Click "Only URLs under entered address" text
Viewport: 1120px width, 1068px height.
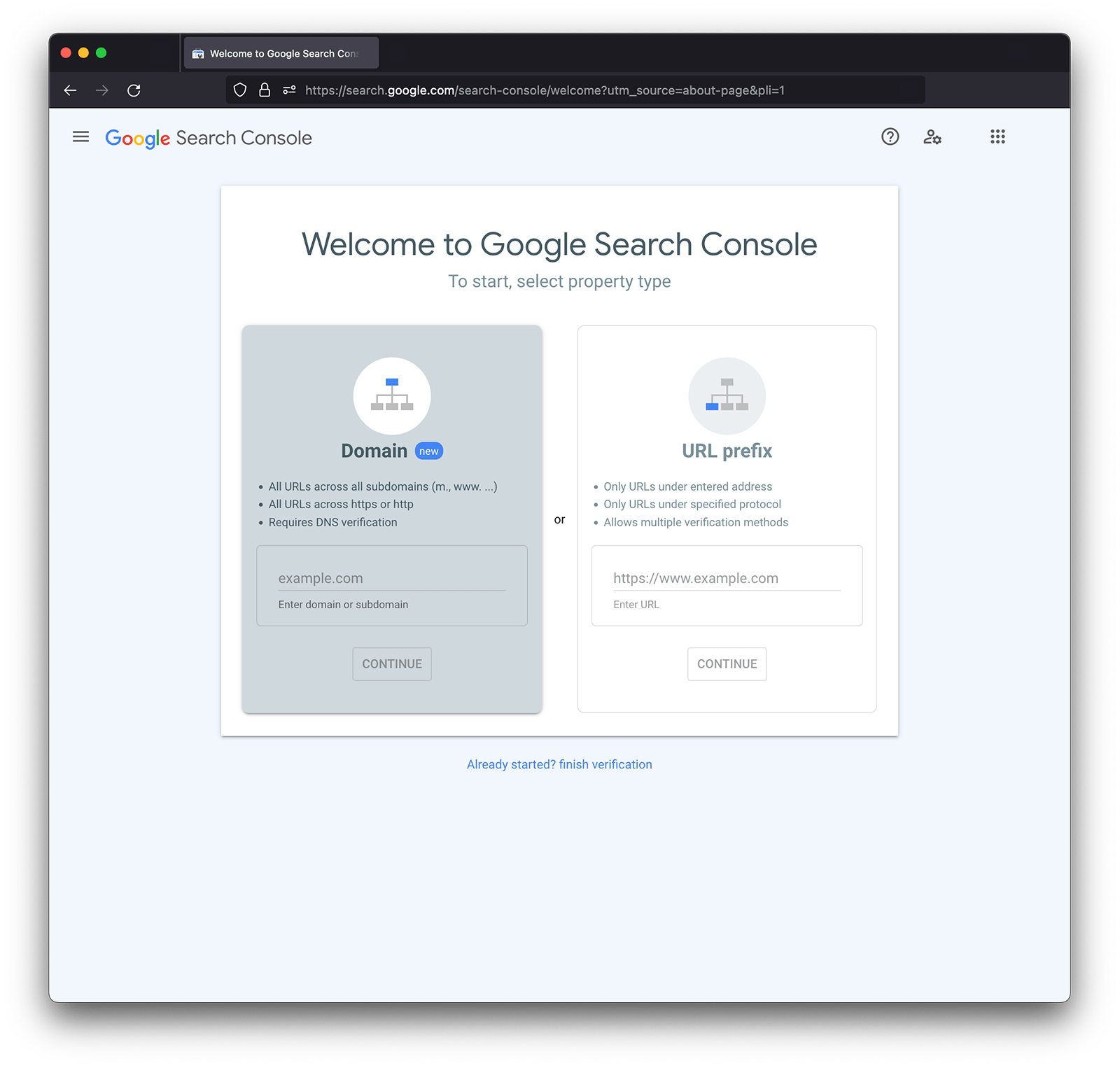pyautogui.click(x=688, y=487)
